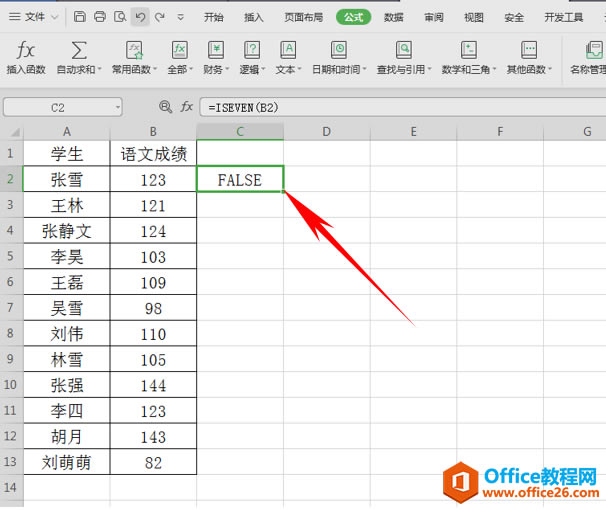Select the score cell 109
Screen dimensions: 606x510
153,282
